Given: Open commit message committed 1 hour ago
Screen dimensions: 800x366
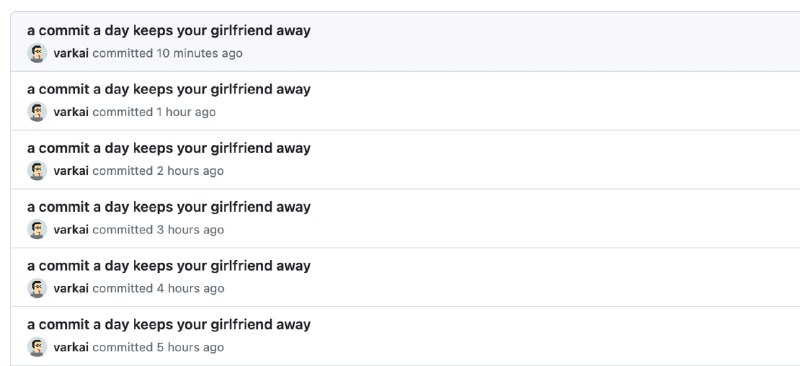Looking at the screenshot, I should click(x=169, y=89).
